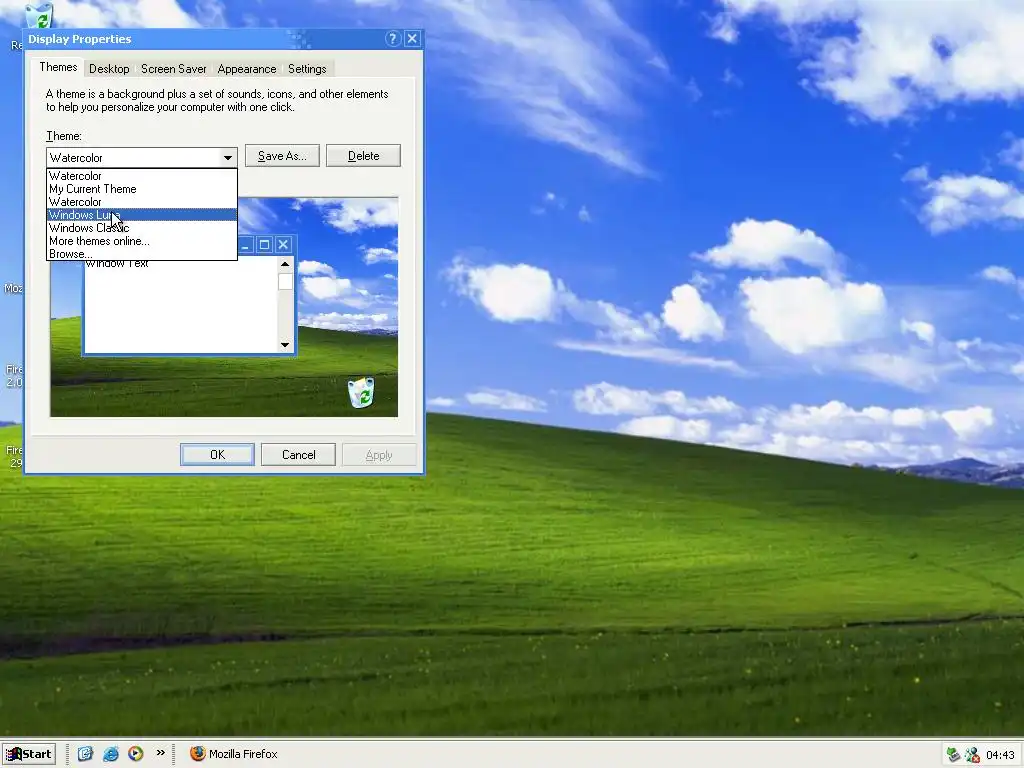Go to the Settings tab
This screenshot has height=768, width=1024.
click(x=307, y=69)
